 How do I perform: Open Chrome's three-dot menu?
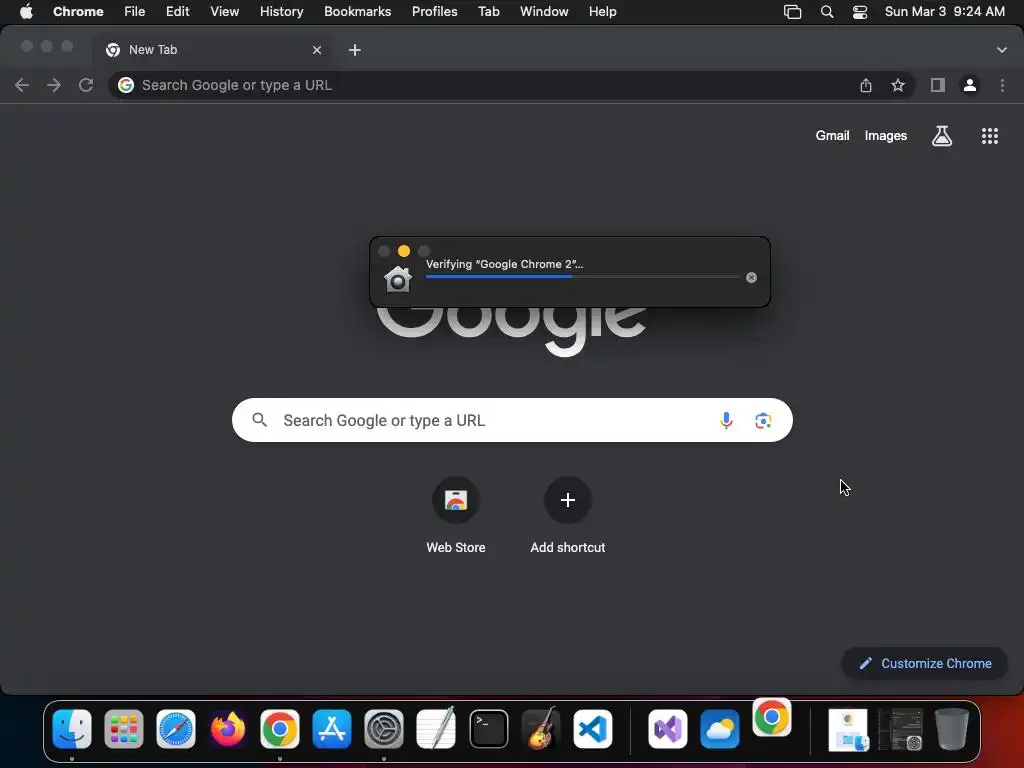(x=1002, y=85)
